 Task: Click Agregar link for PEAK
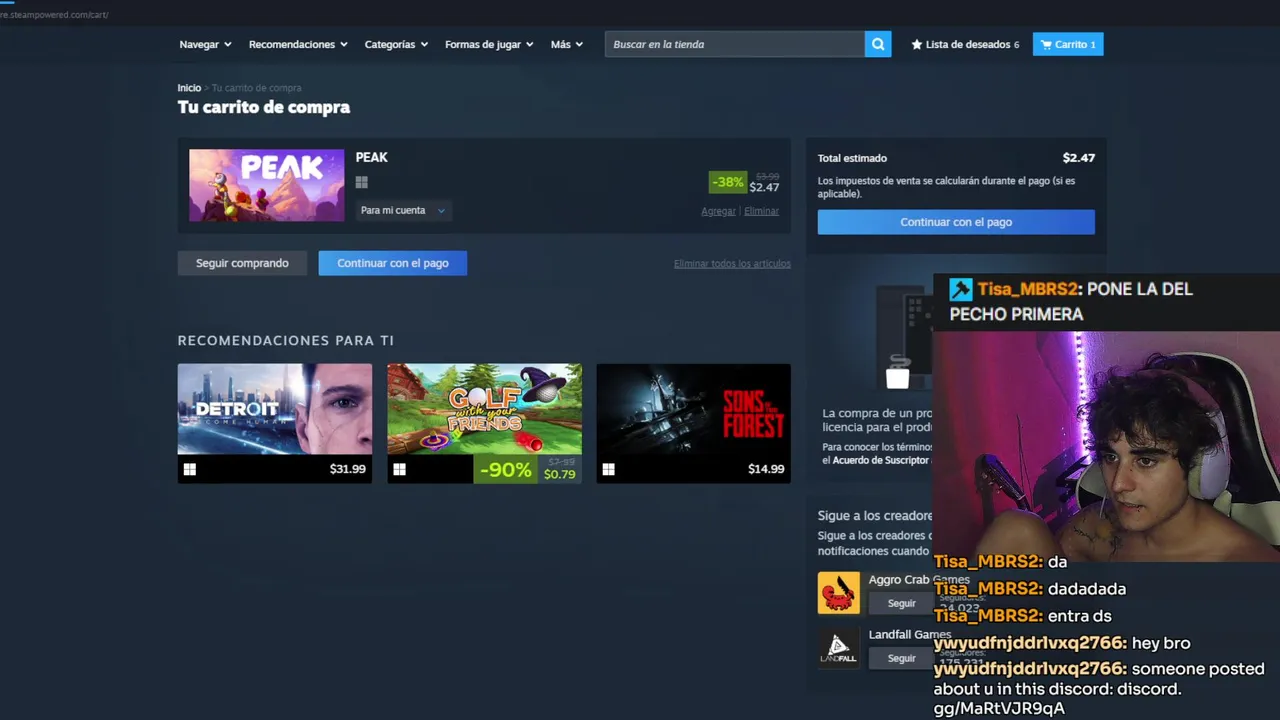click(718, 211)
